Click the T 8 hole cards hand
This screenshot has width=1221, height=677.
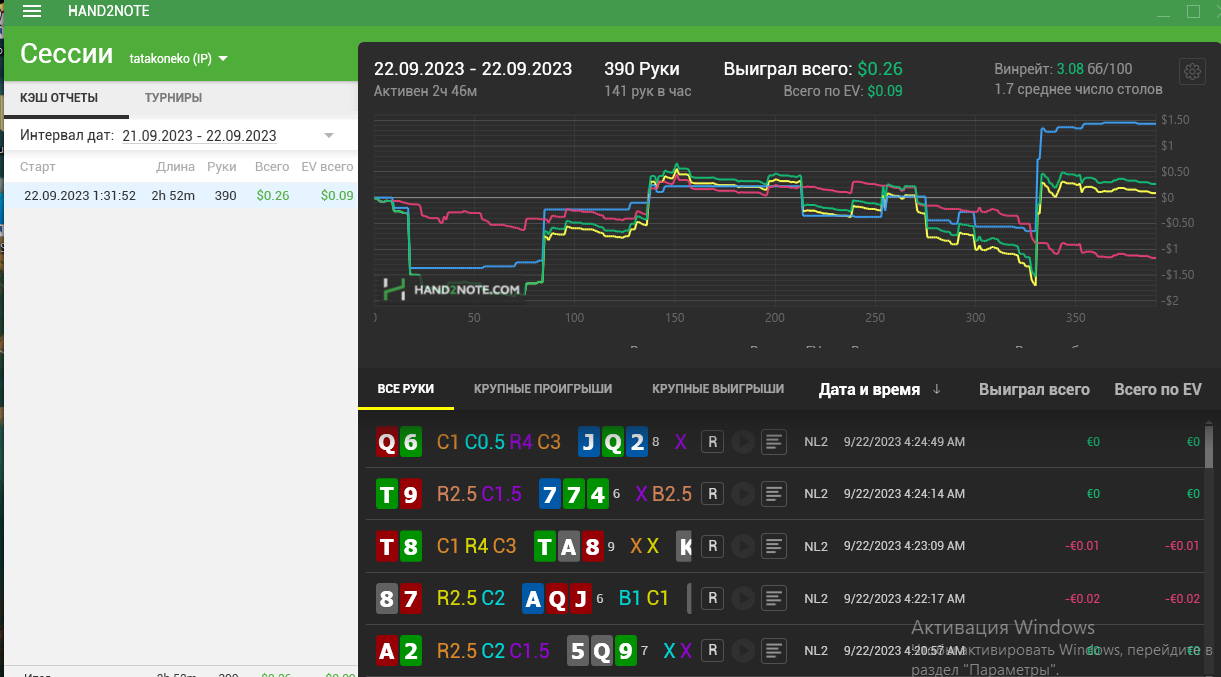(398, 546)
